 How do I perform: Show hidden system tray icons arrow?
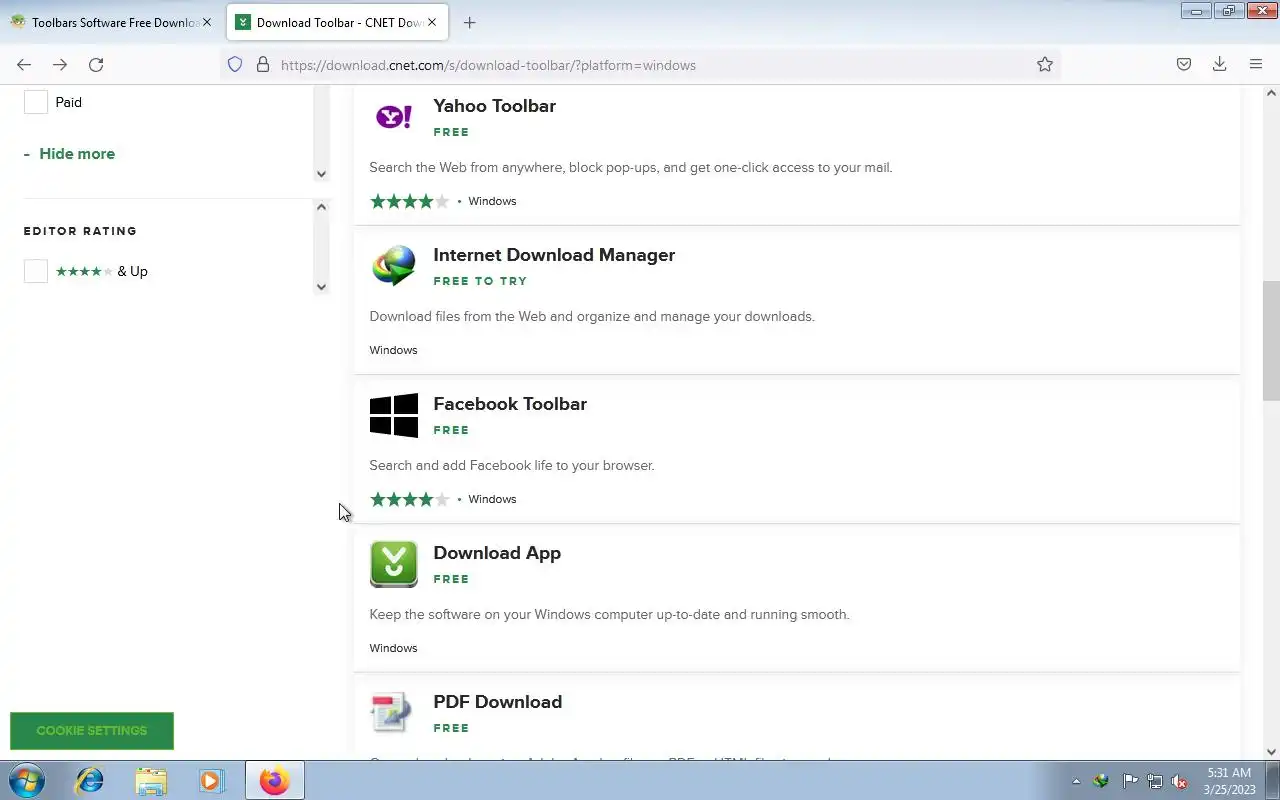[x=1076, y=781]
